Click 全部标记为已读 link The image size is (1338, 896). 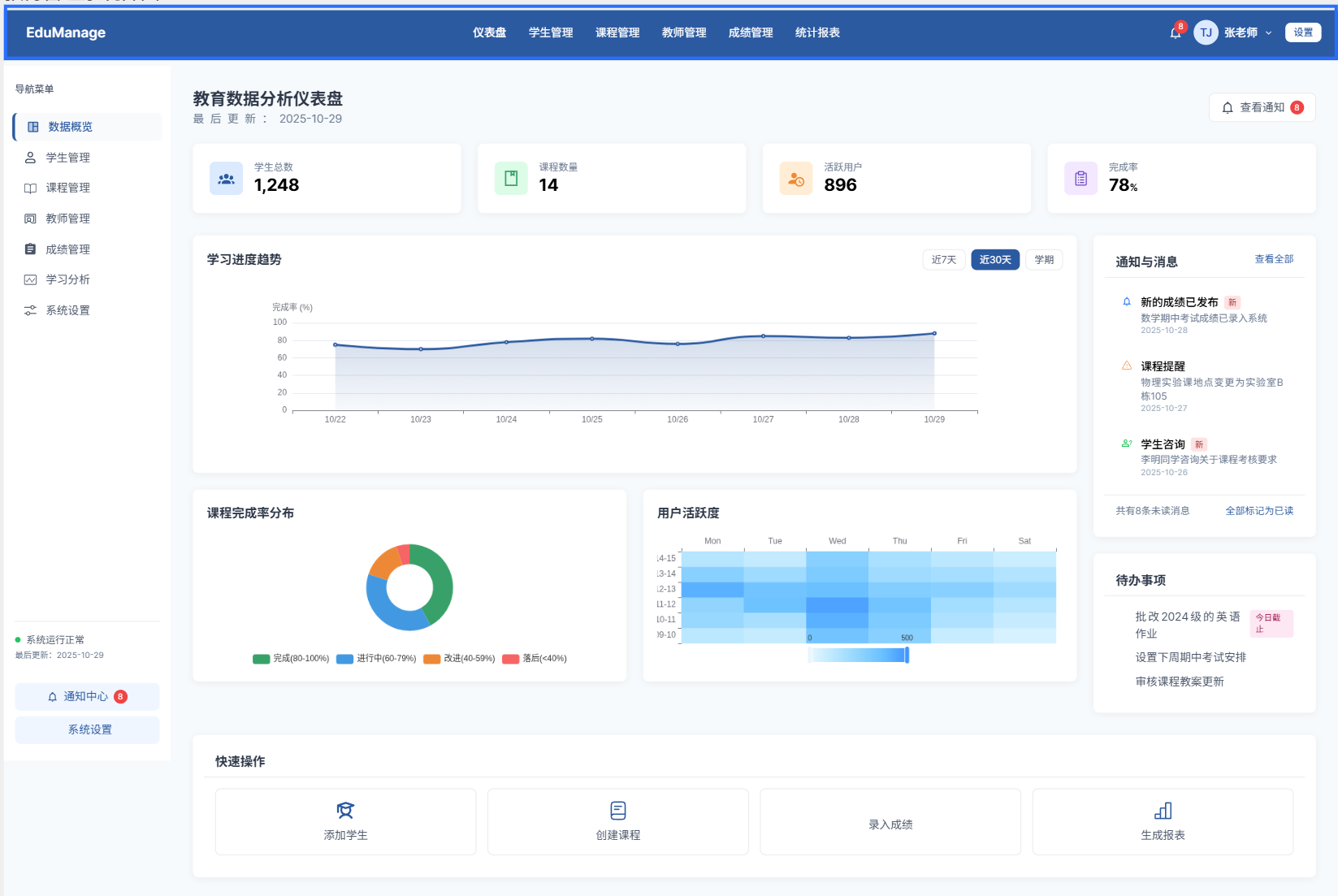click(1259, 510)
